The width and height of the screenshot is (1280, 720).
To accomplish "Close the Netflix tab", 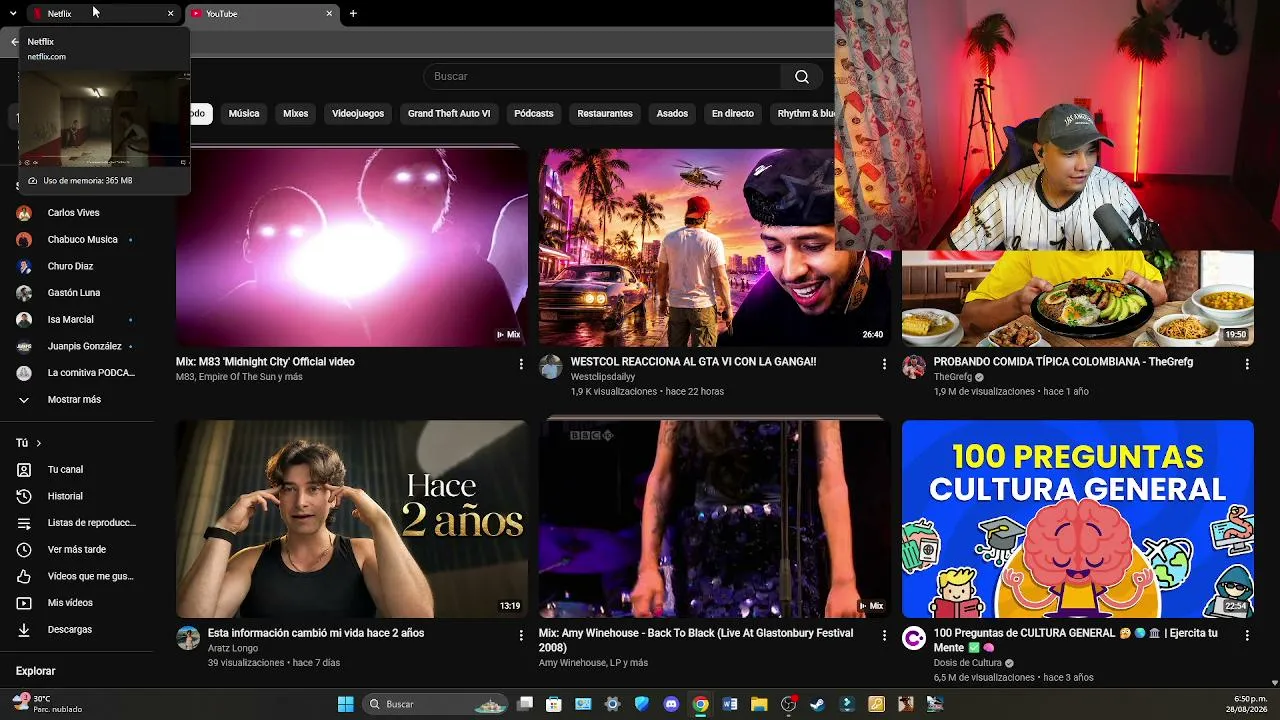I will 170,14.
